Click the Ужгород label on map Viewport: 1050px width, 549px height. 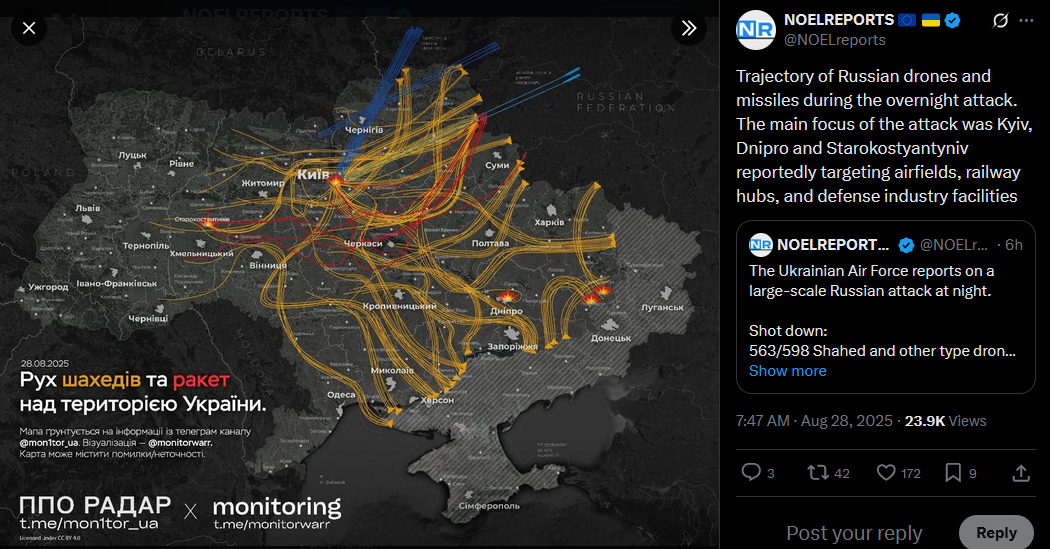pyautogui.click(x=48, y=287)
